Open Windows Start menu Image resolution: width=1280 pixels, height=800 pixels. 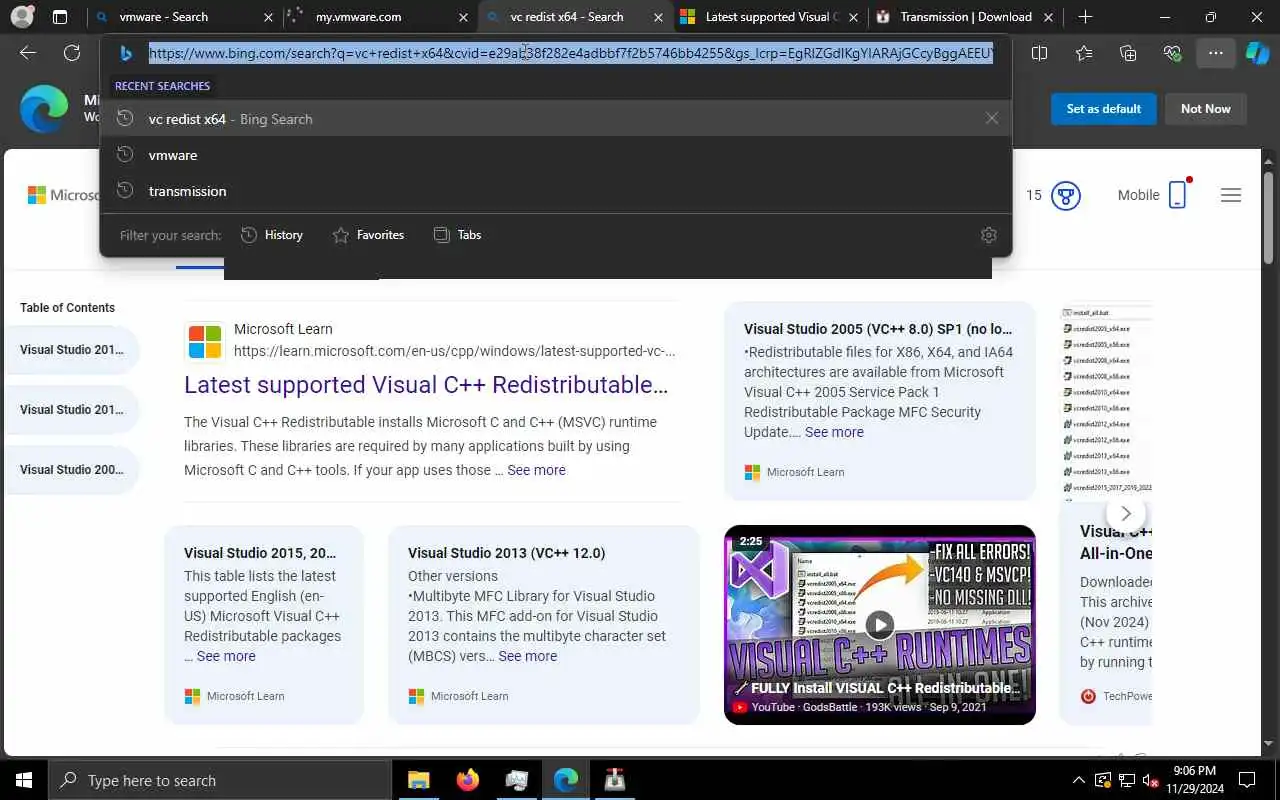click(x=24, y=780)
